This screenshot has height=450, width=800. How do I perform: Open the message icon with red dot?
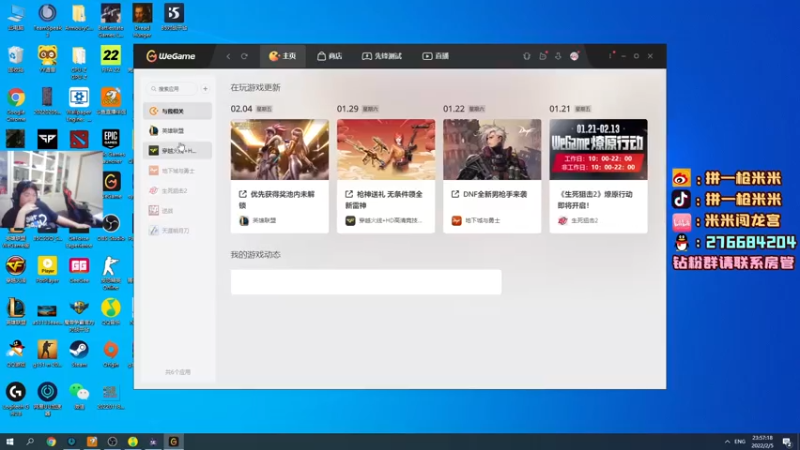543,56
